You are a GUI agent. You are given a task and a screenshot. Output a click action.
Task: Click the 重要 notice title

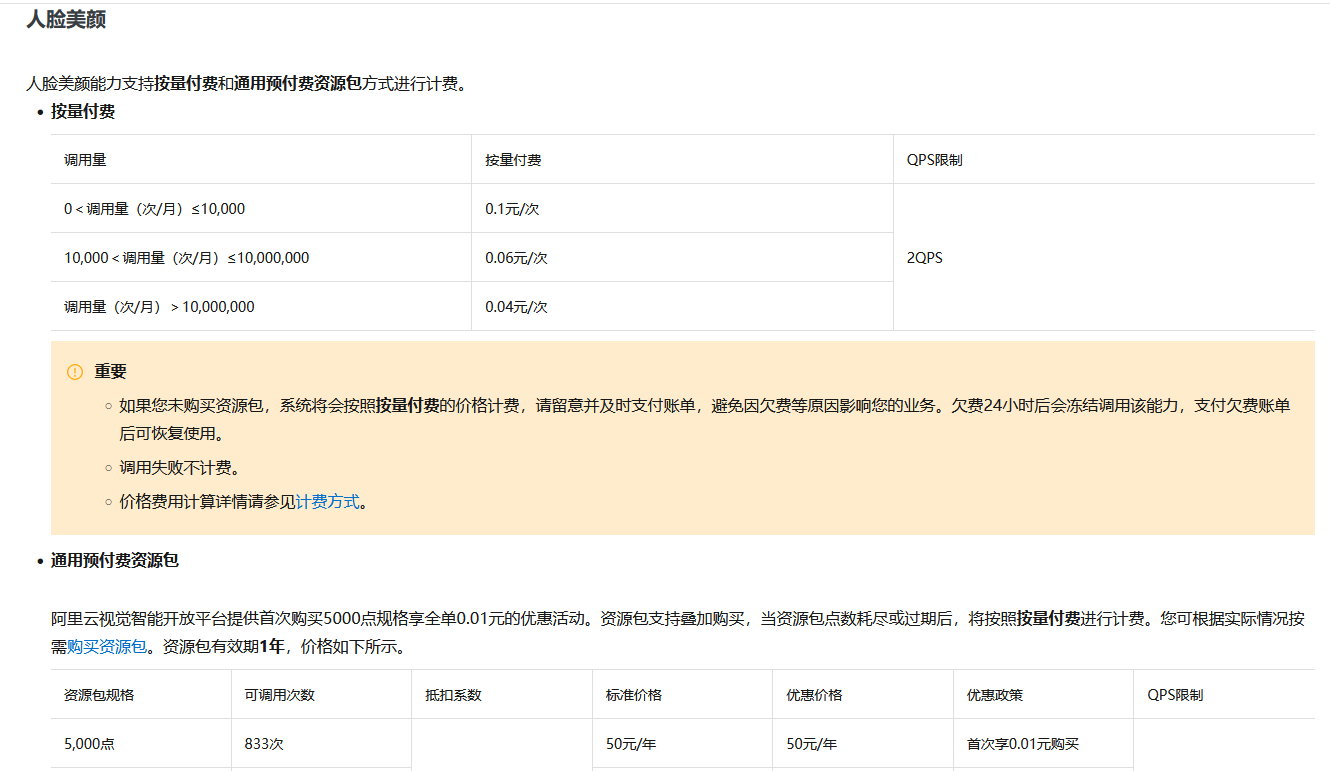(x=111, y=371)
